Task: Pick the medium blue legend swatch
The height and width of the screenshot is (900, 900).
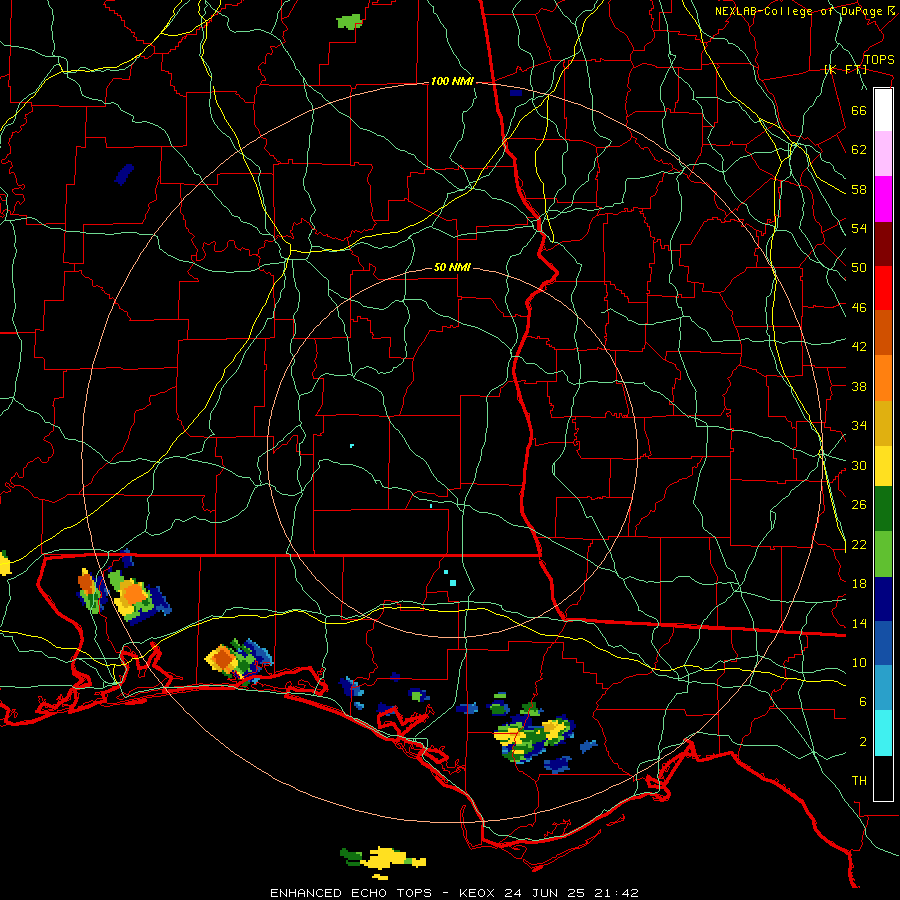Action: (x=883, y=643)
